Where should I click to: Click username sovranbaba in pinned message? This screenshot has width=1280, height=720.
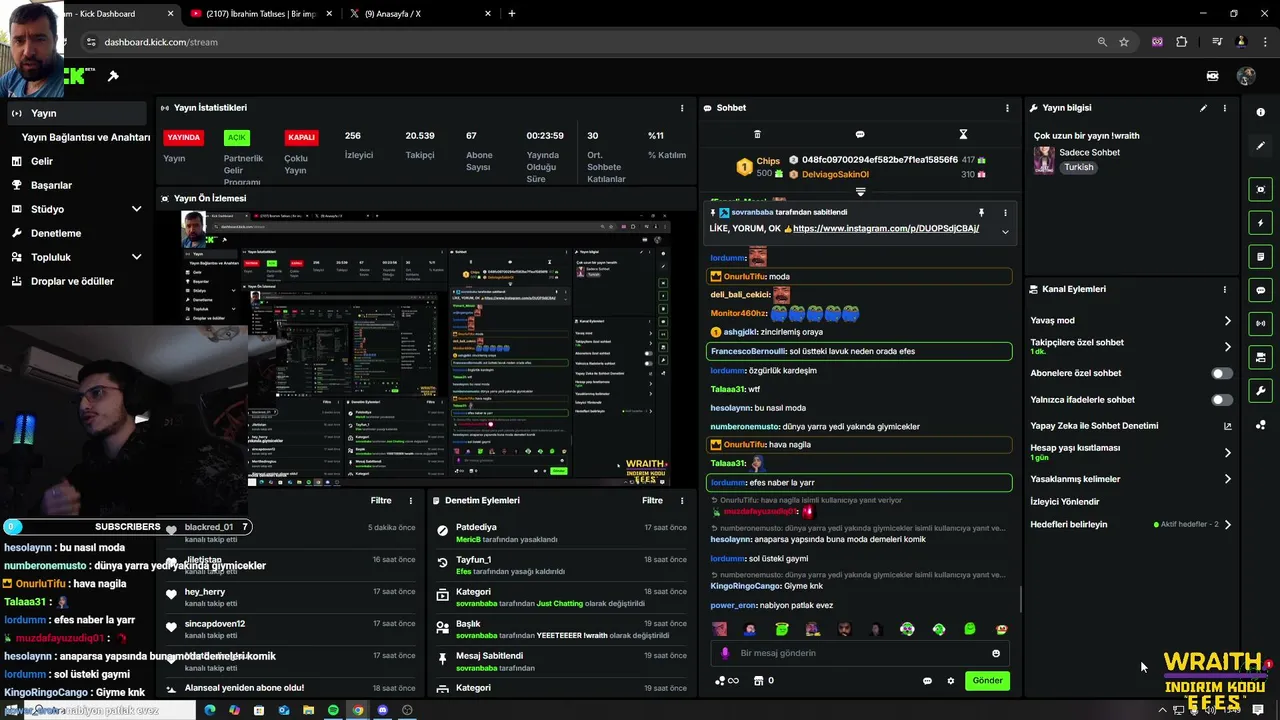(x=751, y=213)
